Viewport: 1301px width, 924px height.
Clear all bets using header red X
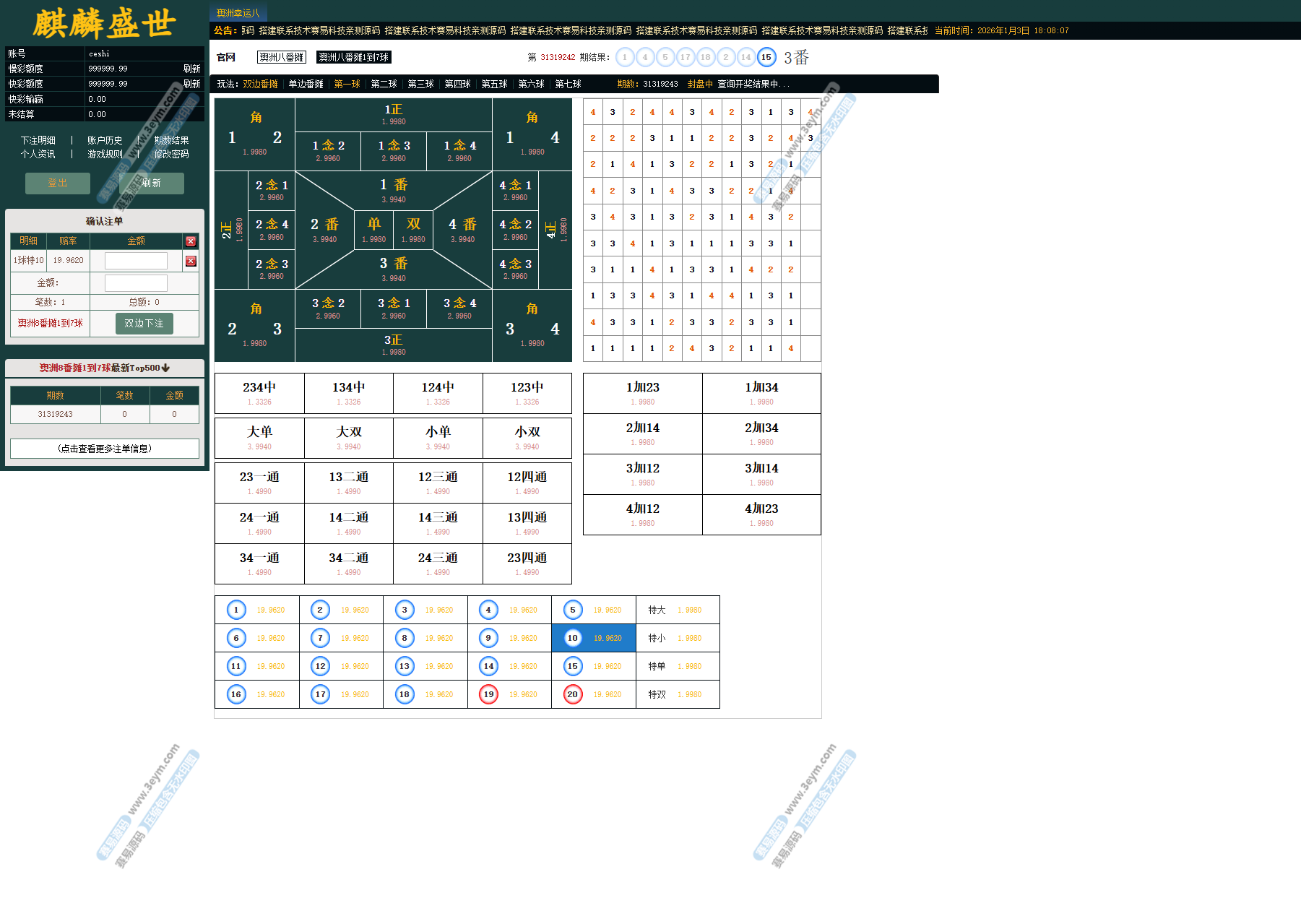[x=191, y=241]
